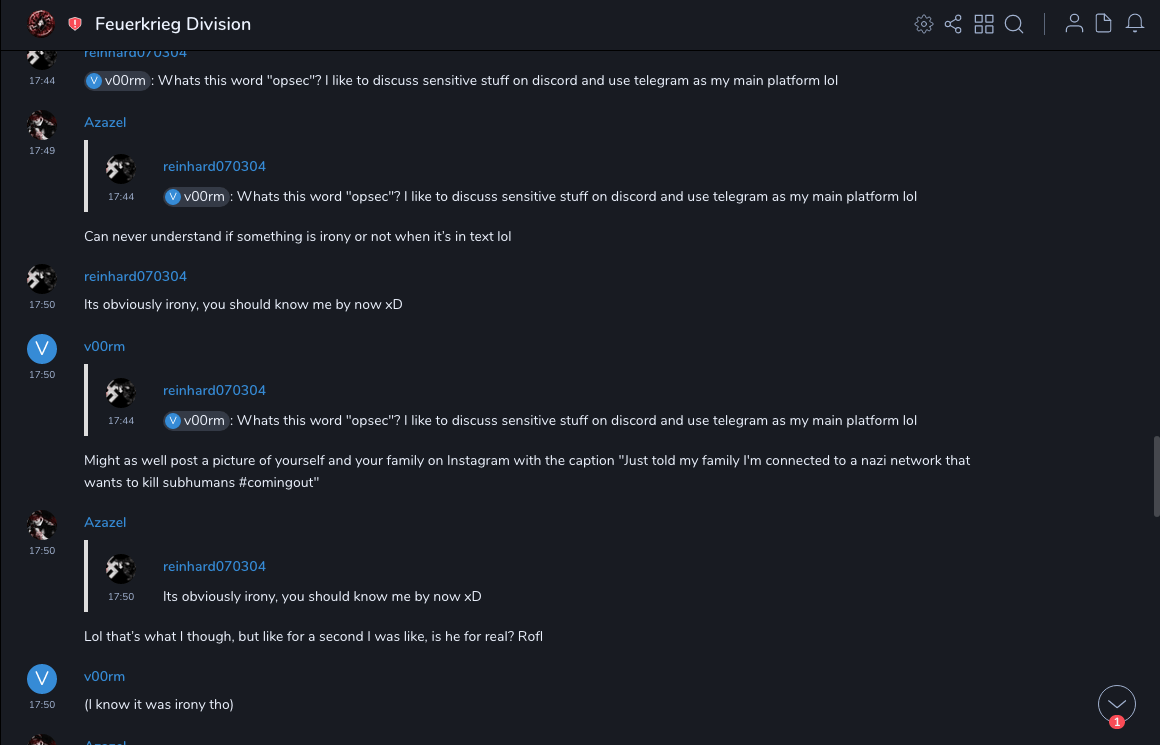This screenshot has width=1160, height=745.
Task: Click the channel title text in header
Action: [173, 24]
